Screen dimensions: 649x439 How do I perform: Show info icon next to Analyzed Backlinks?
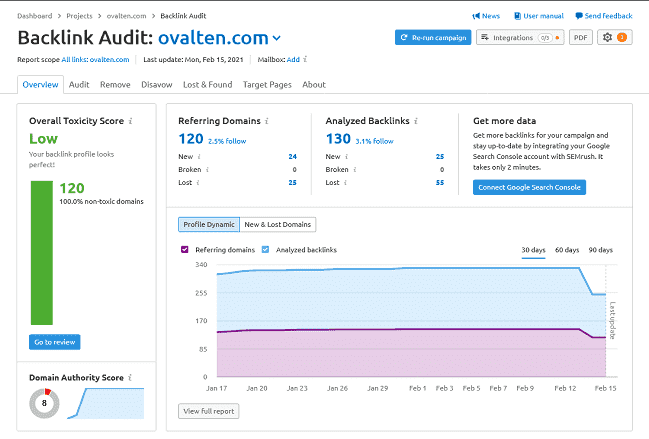[x=416, y=121]
